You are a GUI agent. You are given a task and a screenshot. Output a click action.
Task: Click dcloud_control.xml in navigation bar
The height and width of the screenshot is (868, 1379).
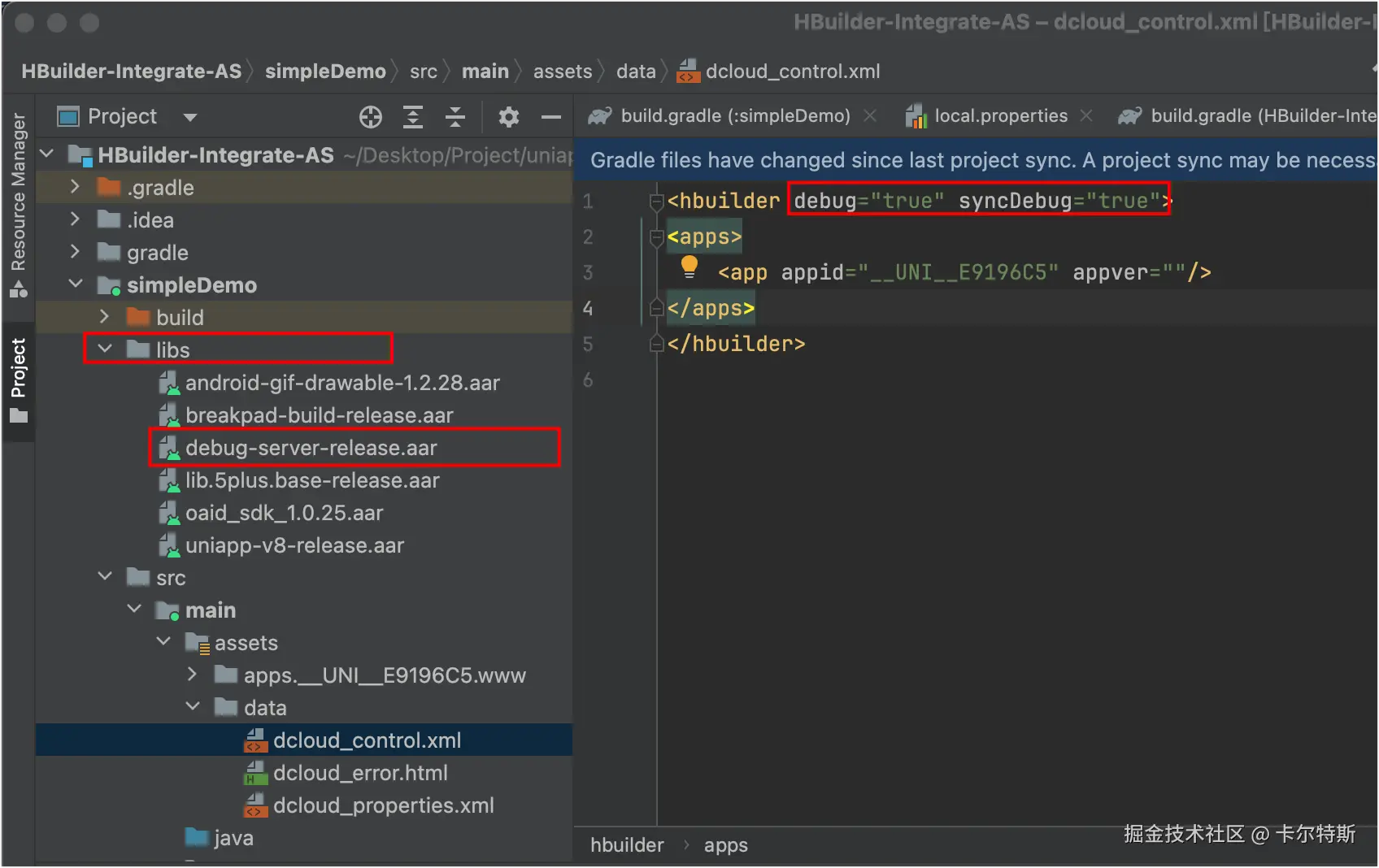pos(779,72)
